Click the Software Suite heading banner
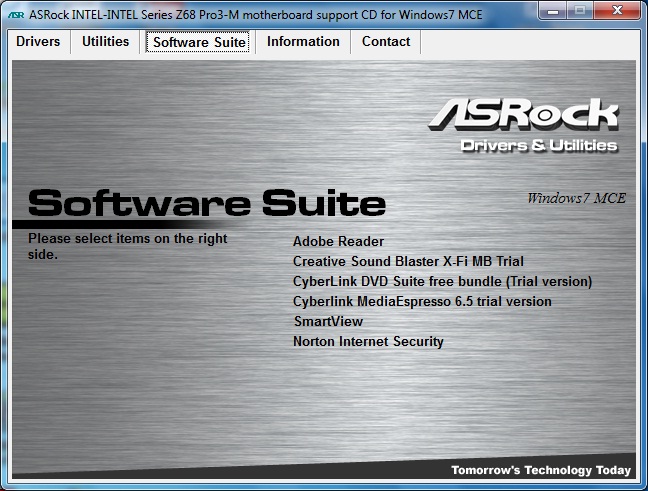648x491 pixels. [x=206, y=204]
